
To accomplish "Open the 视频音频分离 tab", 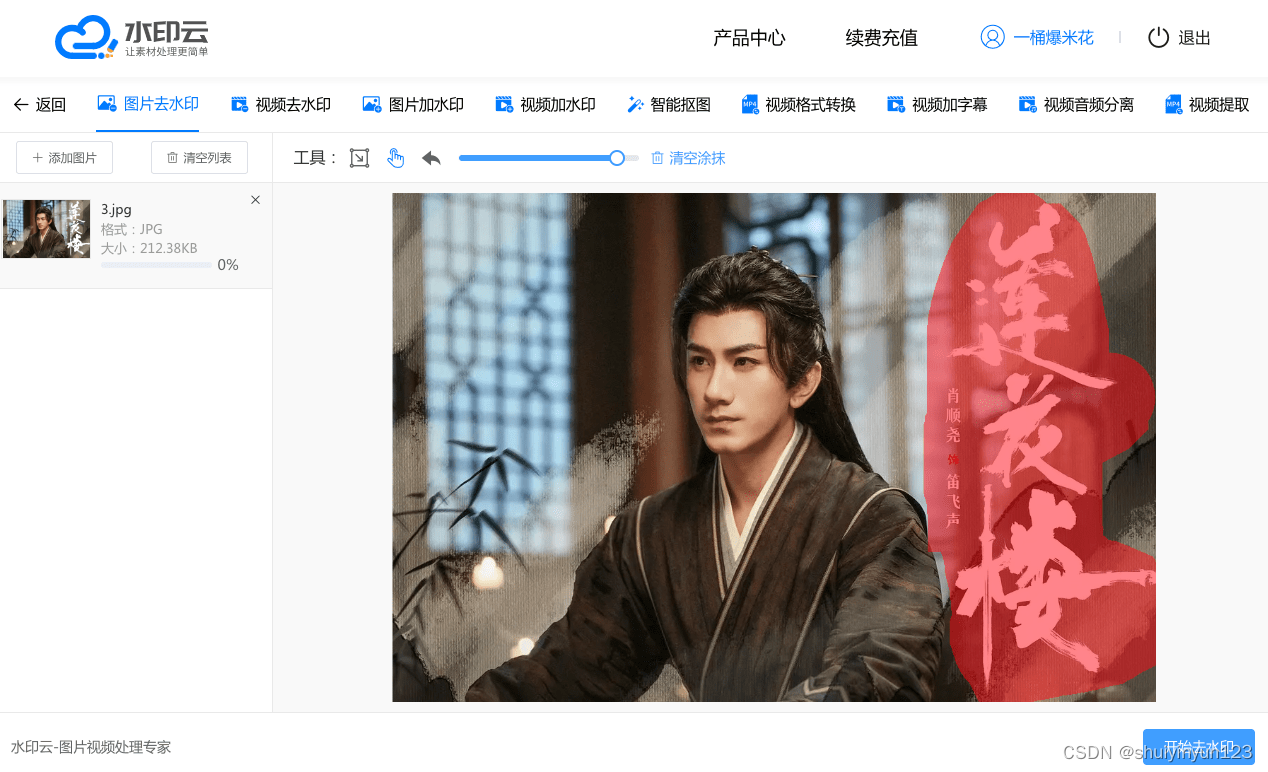I will coord(1076,104).
